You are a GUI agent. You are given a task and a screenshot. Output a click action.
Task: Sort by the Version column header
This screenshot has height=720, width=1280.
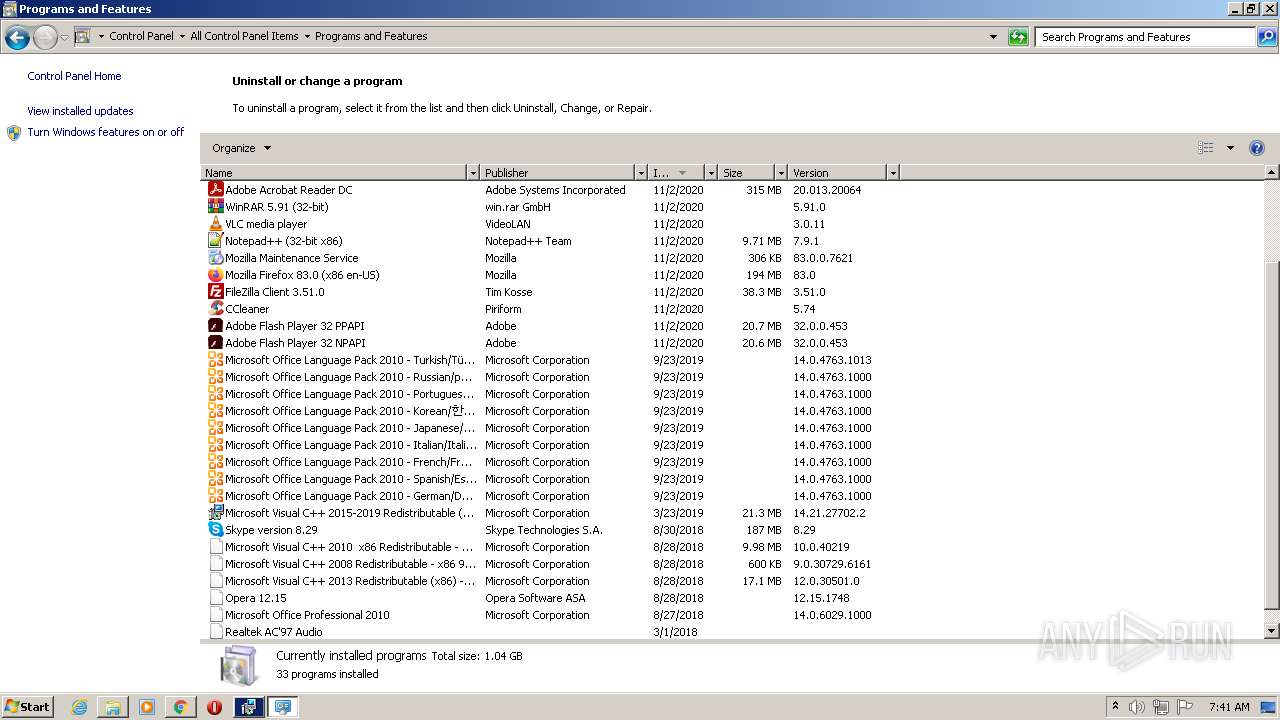(x=837, y=173)
